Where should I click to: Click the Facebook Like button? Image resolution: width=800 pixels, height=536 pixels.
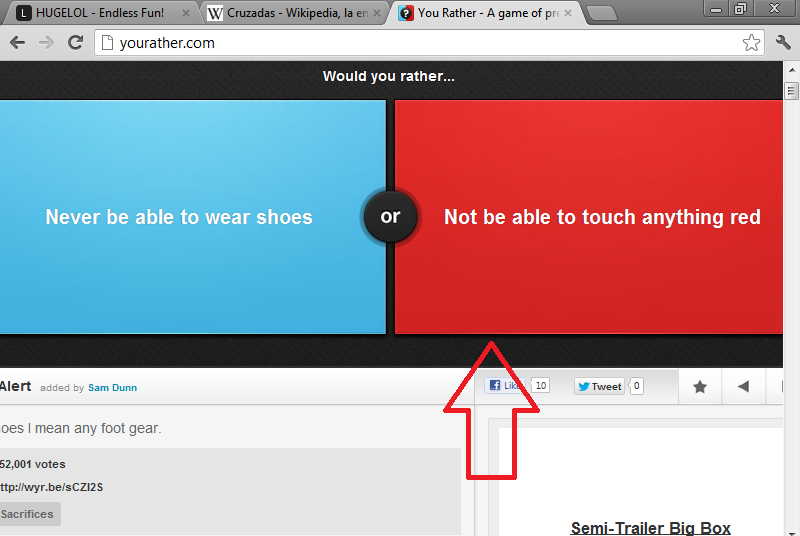(x=505, y=386)
